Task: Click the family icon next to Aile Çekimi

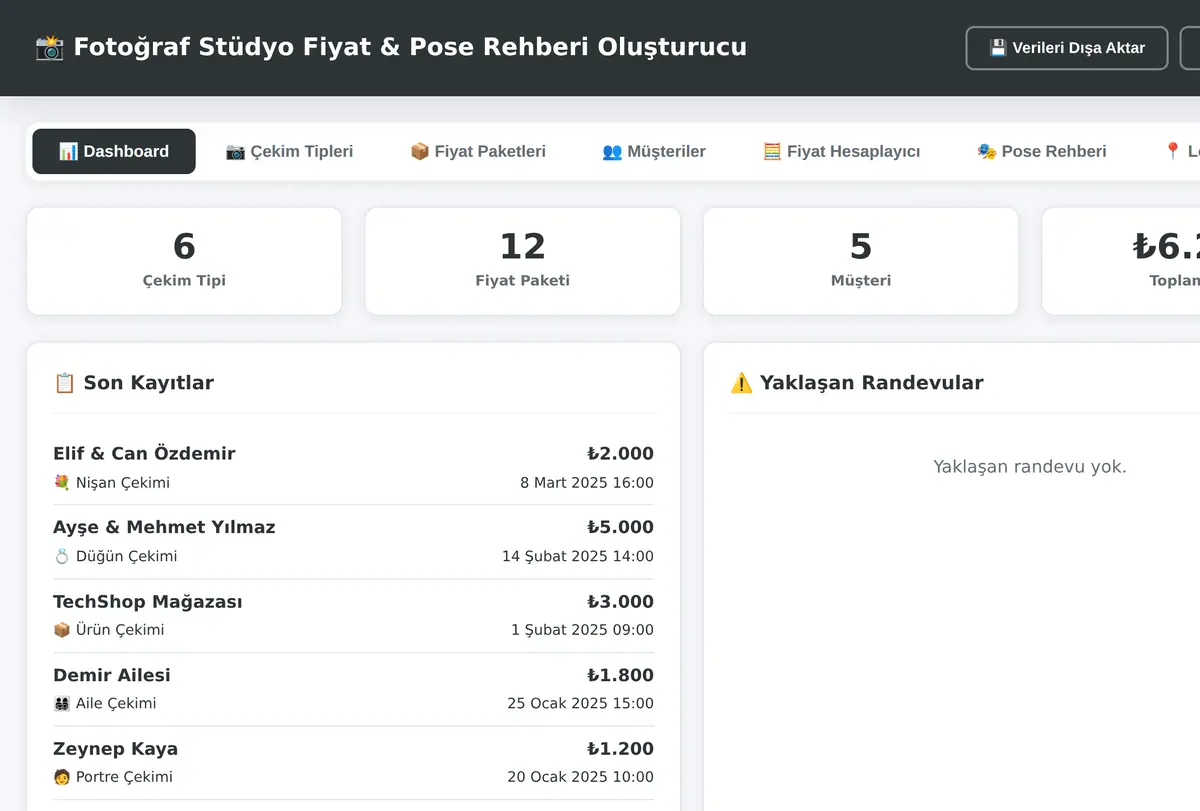Action: [62, 704]
